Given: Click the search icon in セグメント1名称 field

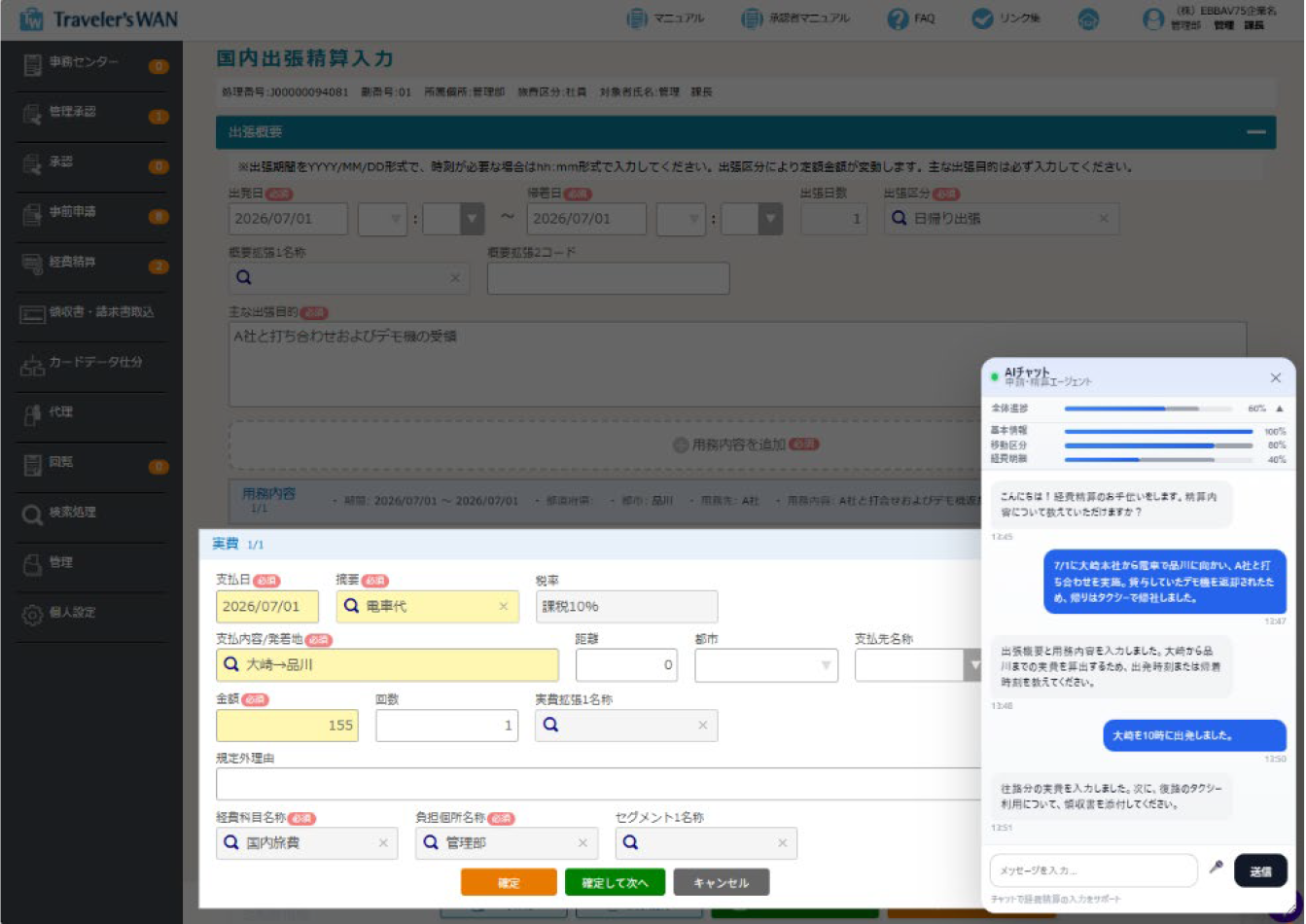Looking at the screenshot, I should (630, 842).
